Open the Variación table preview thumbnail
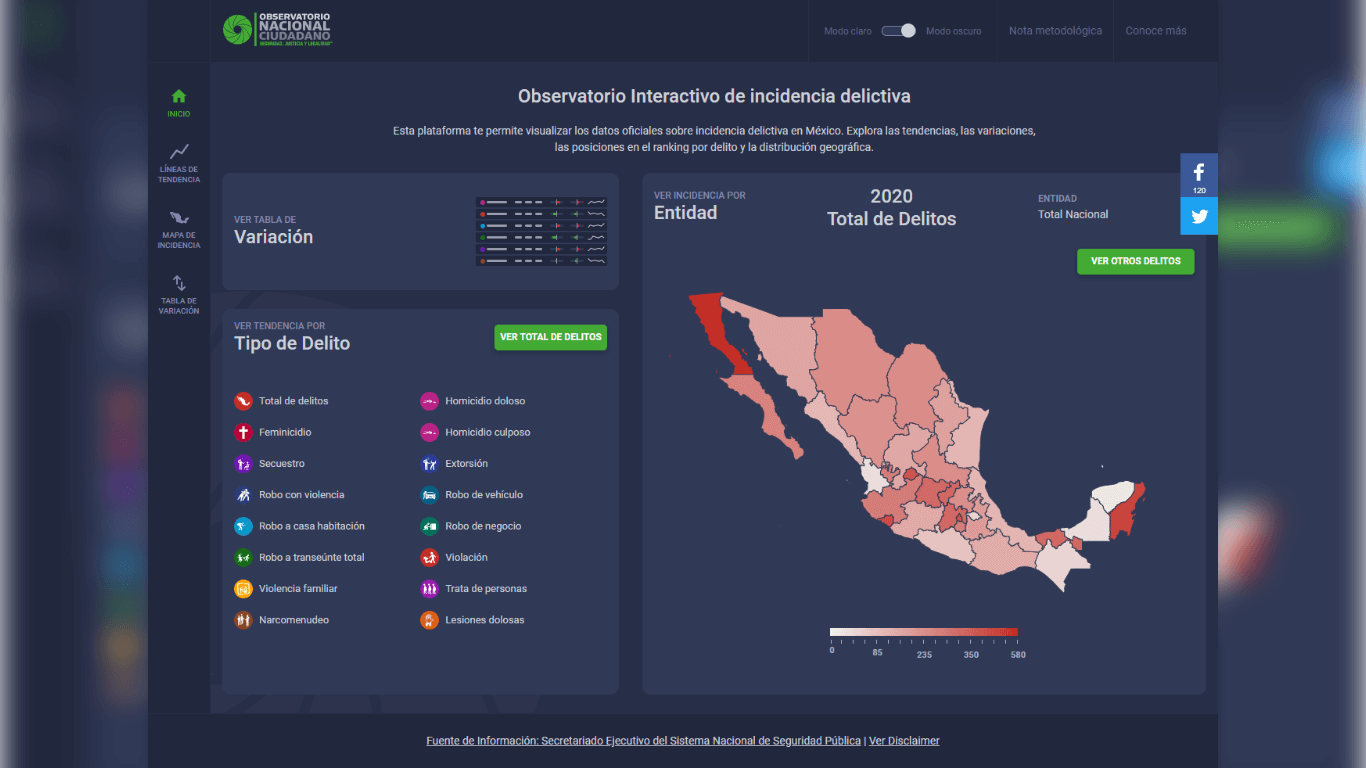 click(541, 232)
